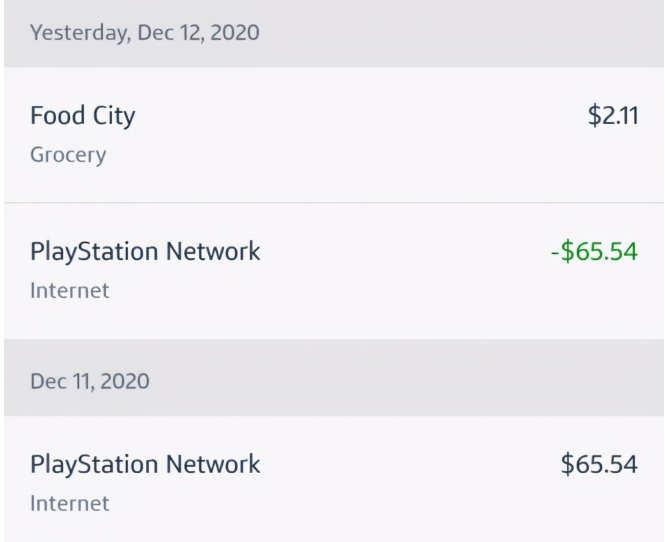The height and width of the screenshot is (542, 665).
Task: Tap Internet label under the -$65.54 transaction
Action: tap(69, 291)
